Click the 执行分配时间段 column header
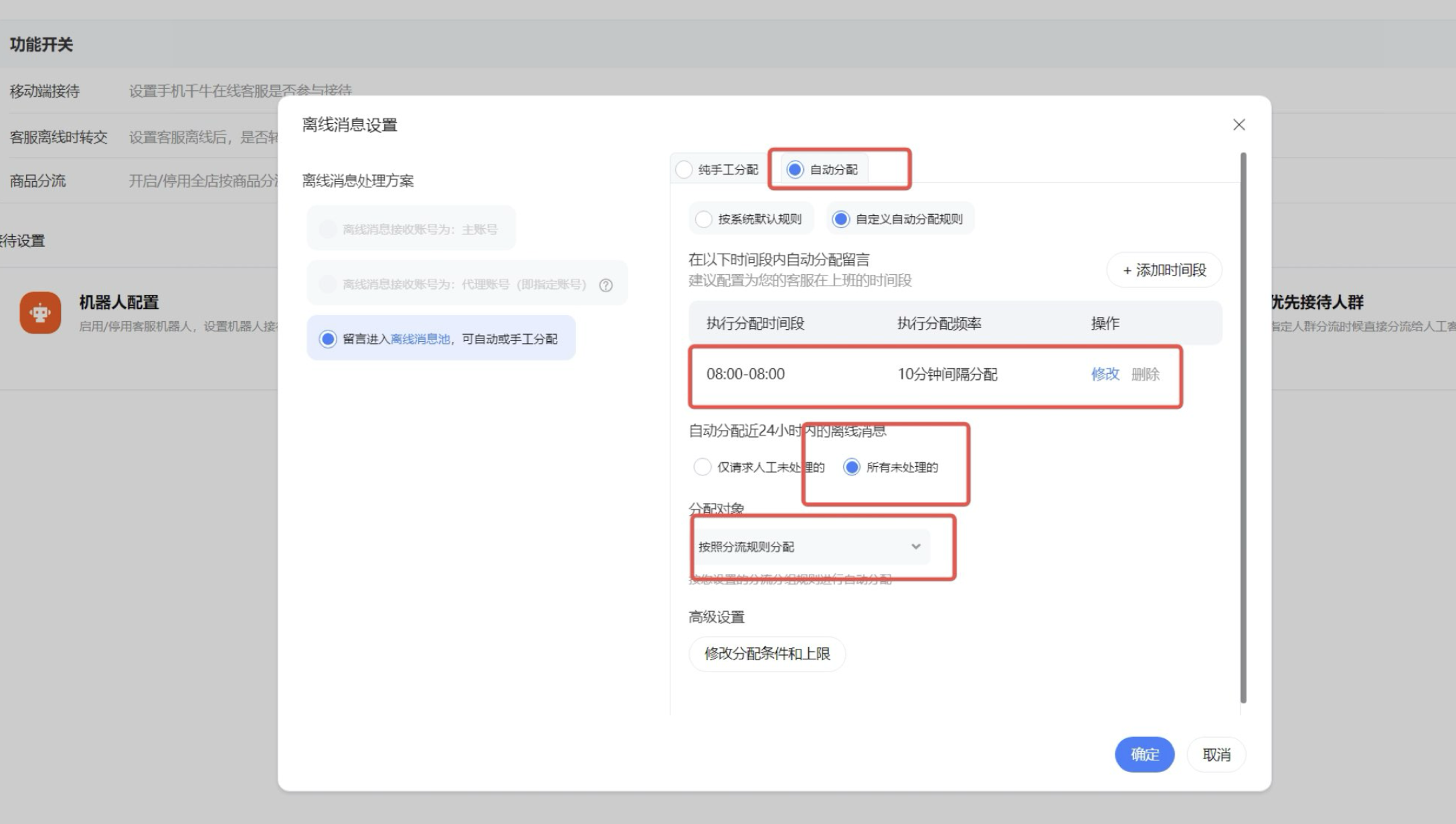Viewport: 1456px width, 824px height. (755, 324)
